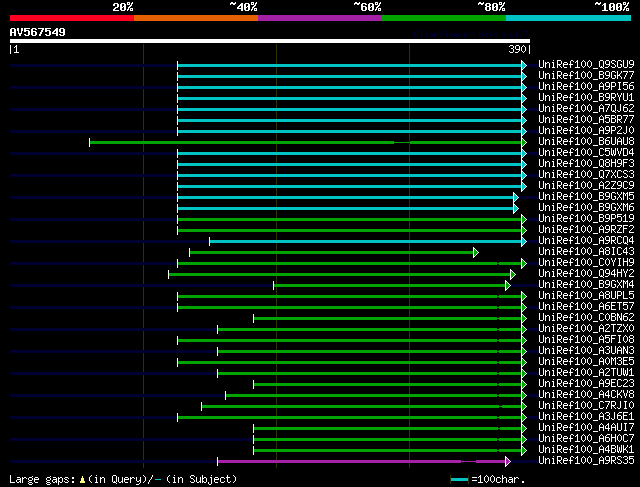Select the UniRef100_B9P519 label

pyautogui.click(x=586, y=219)
